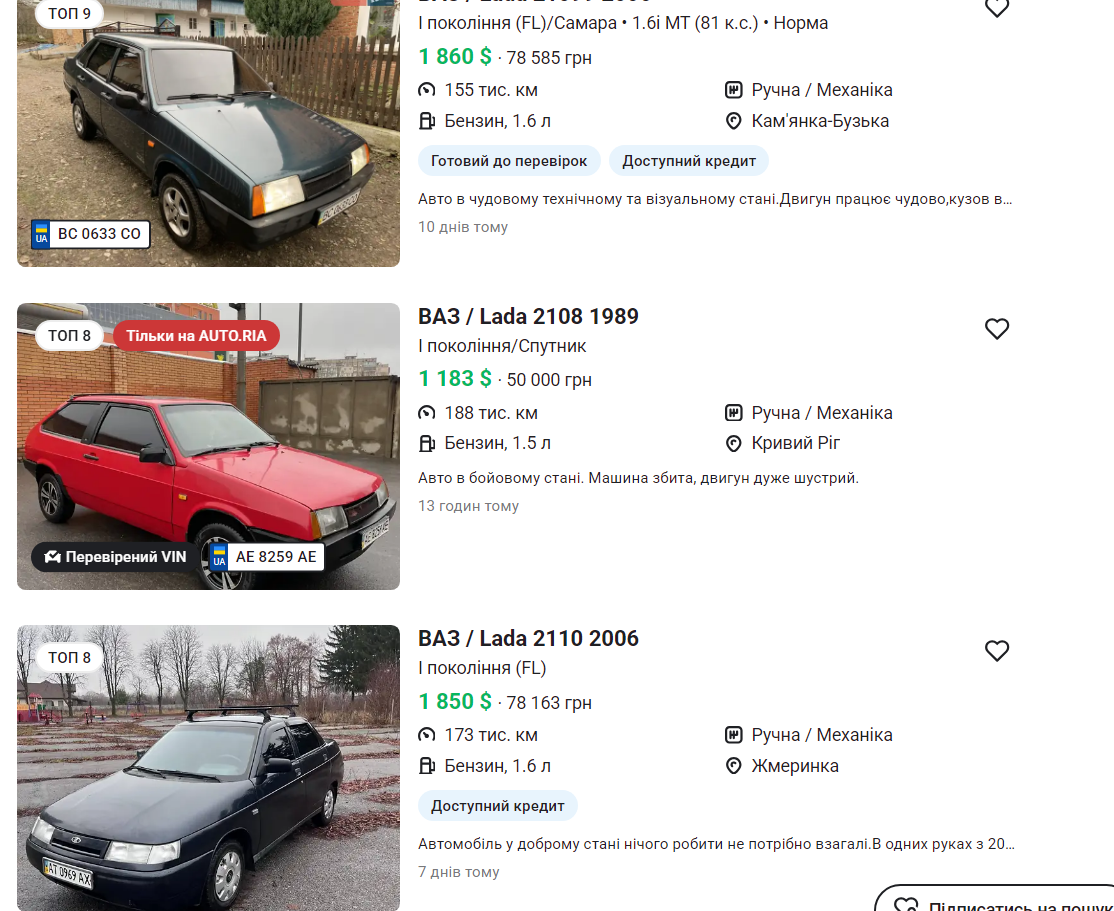Screen dimensions: 1114x911
Task: Click the odometer icon beside 188 тис. км
Action: point(426,413)
